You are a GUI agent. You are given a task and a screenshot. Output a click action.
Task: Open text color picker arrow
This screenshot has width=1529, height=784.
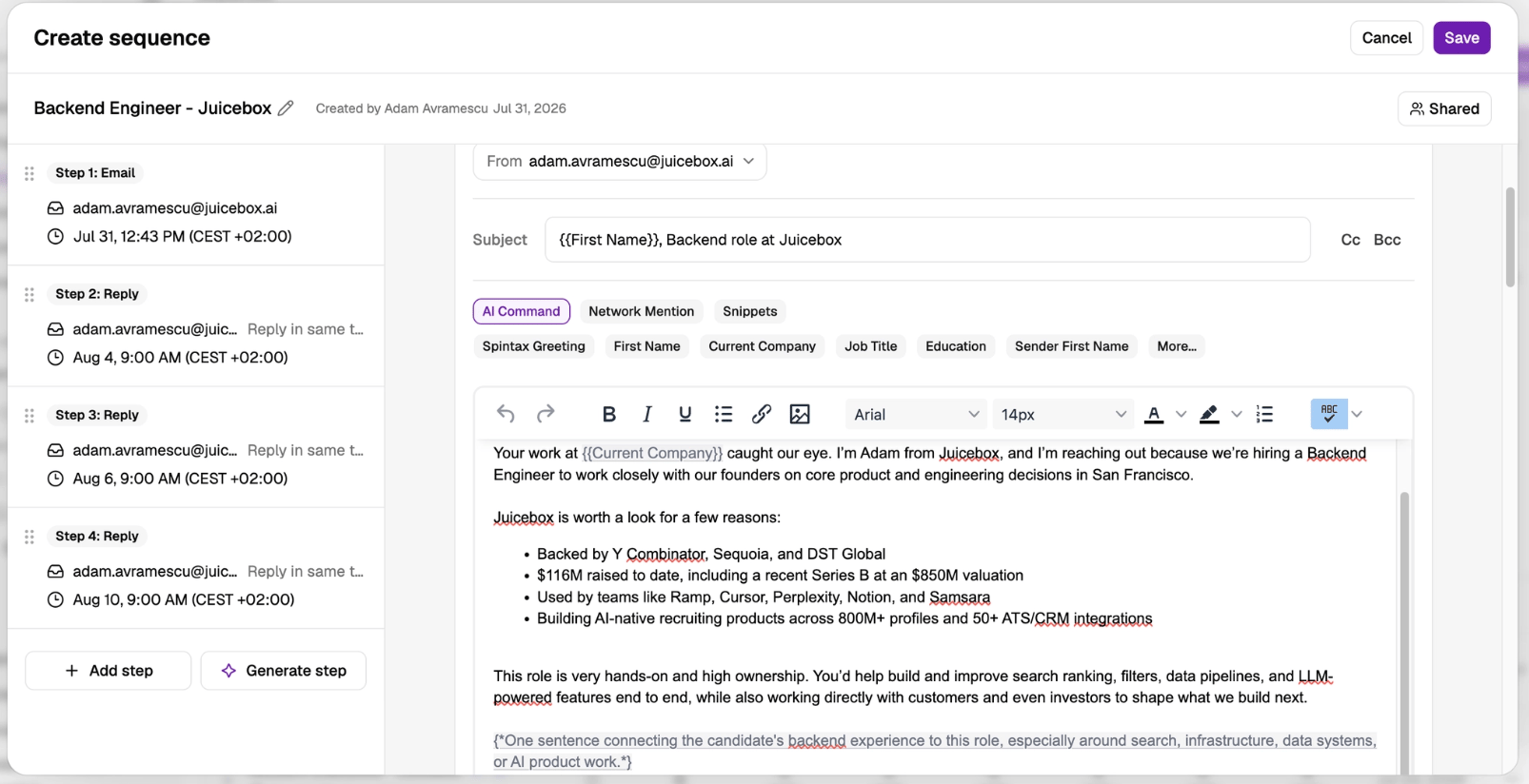coord(1181,414)
